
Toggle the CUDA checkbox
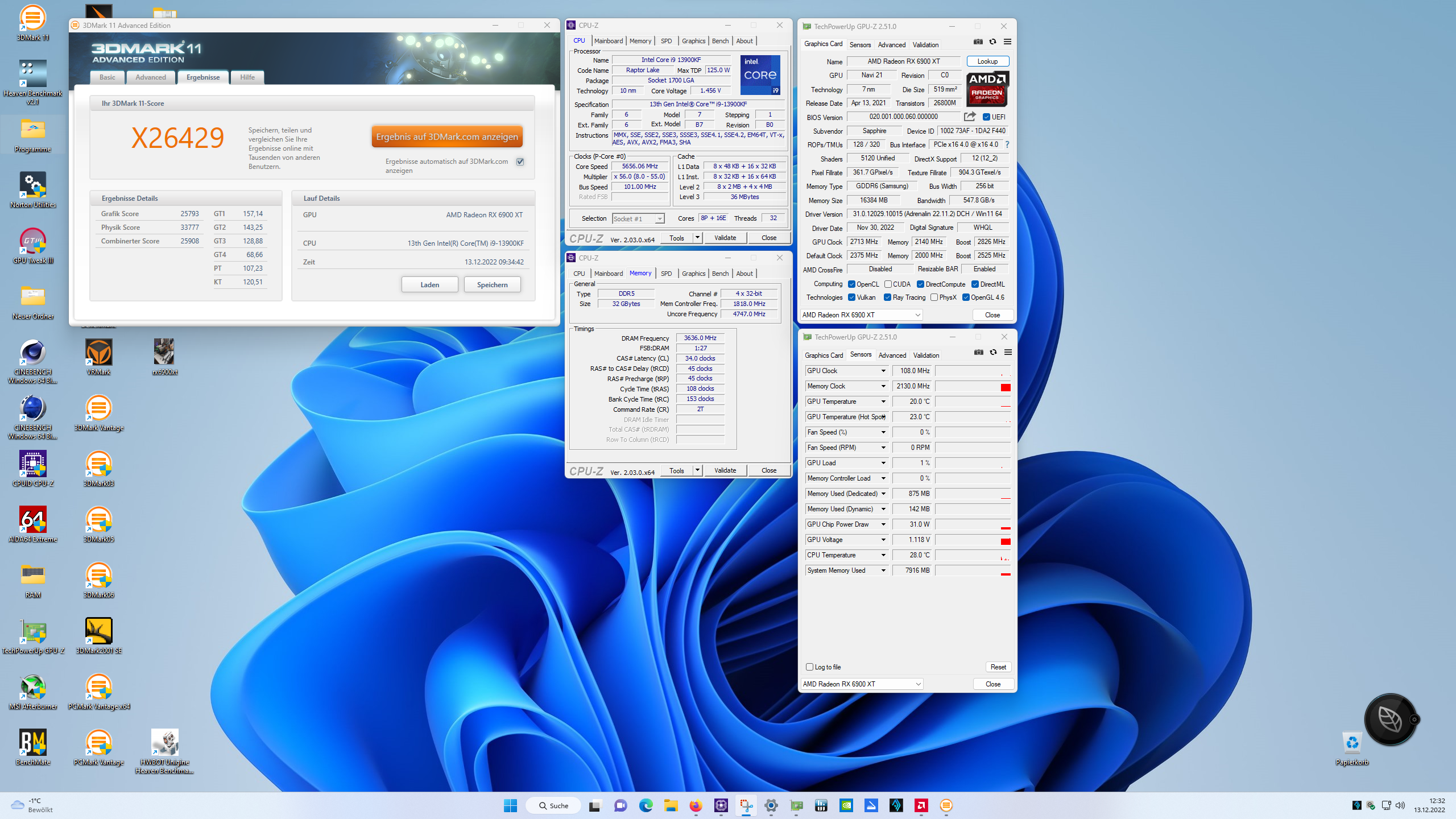(888, 284)
